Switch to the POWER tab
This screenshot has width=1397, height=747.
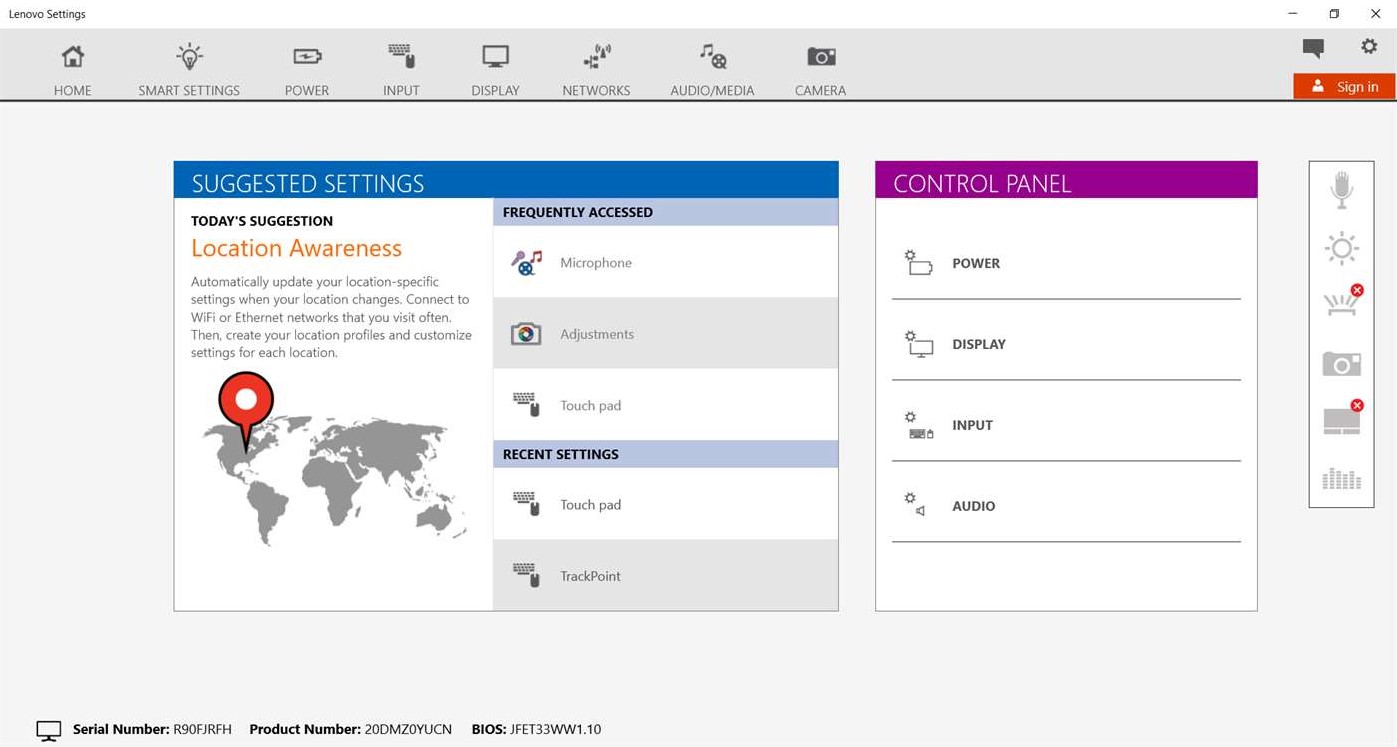307,70
